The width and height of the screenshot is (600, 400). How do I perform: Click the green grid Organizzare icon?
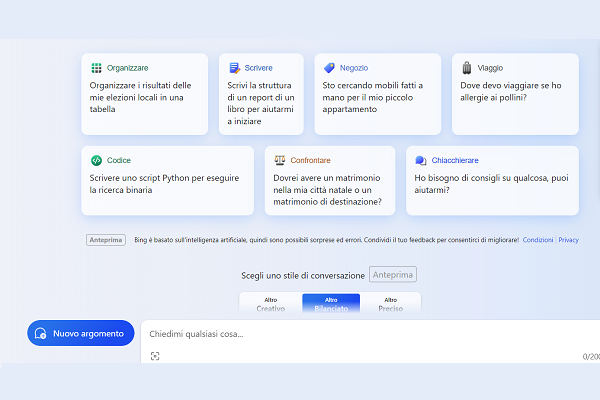(96, 68)
